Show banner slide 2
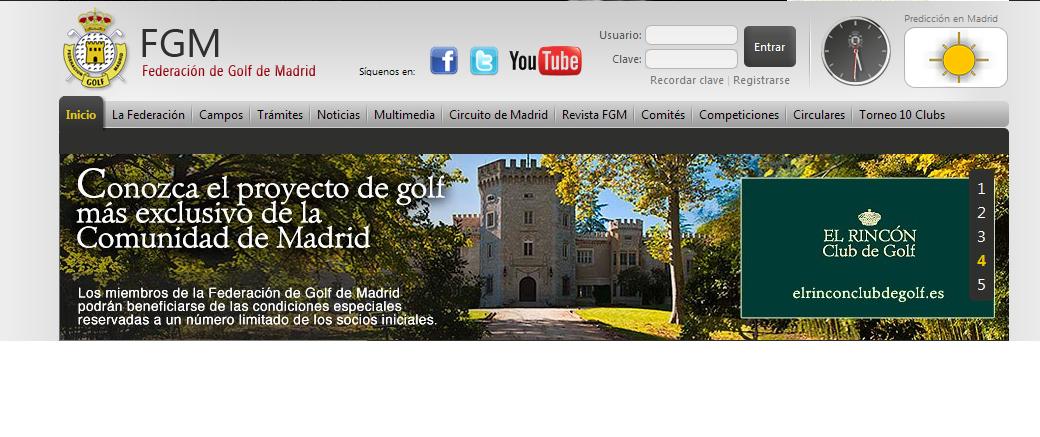 pyautogui.click(x=982, y=213)
